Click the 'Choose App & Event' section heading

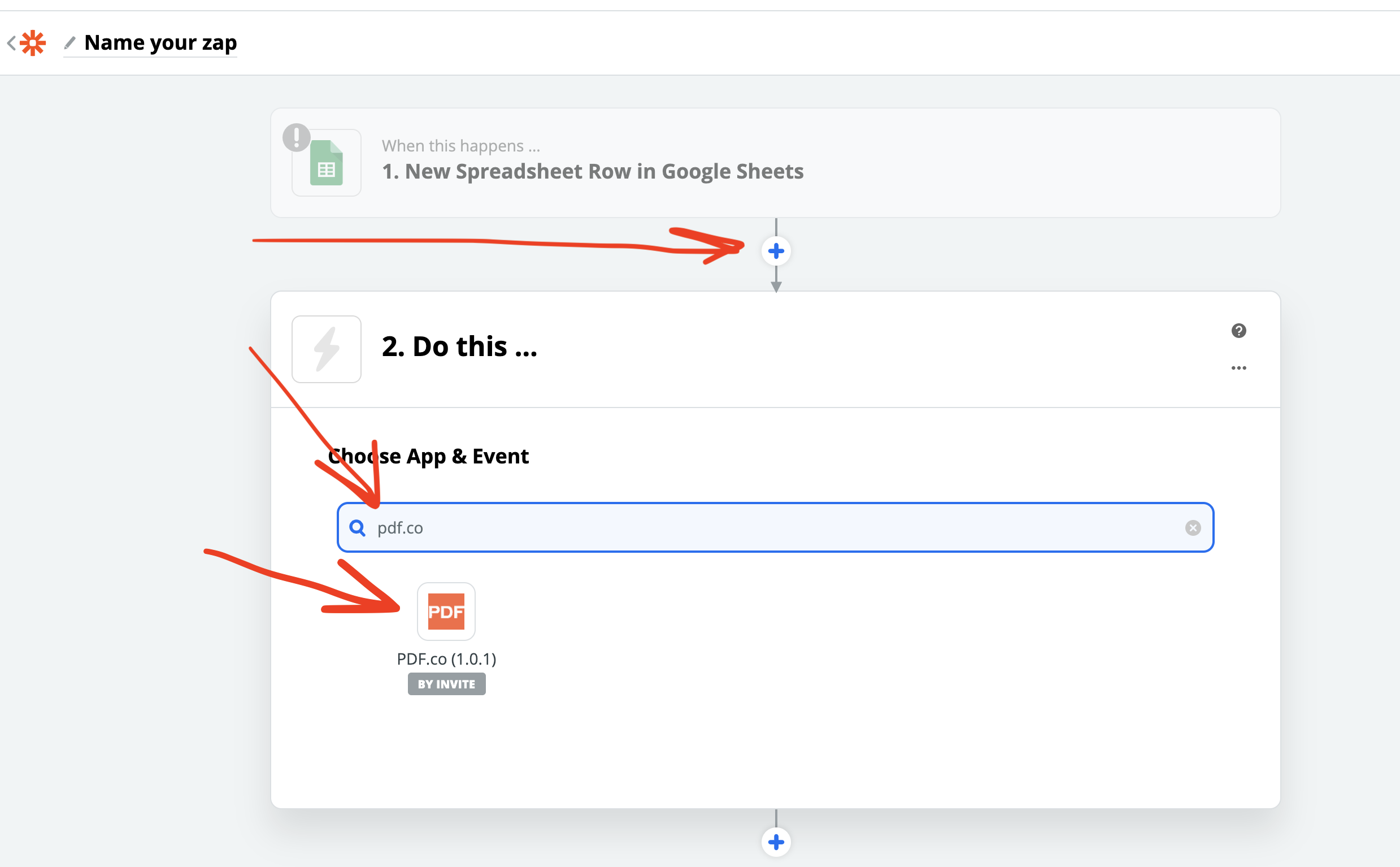tap(429, 457)
